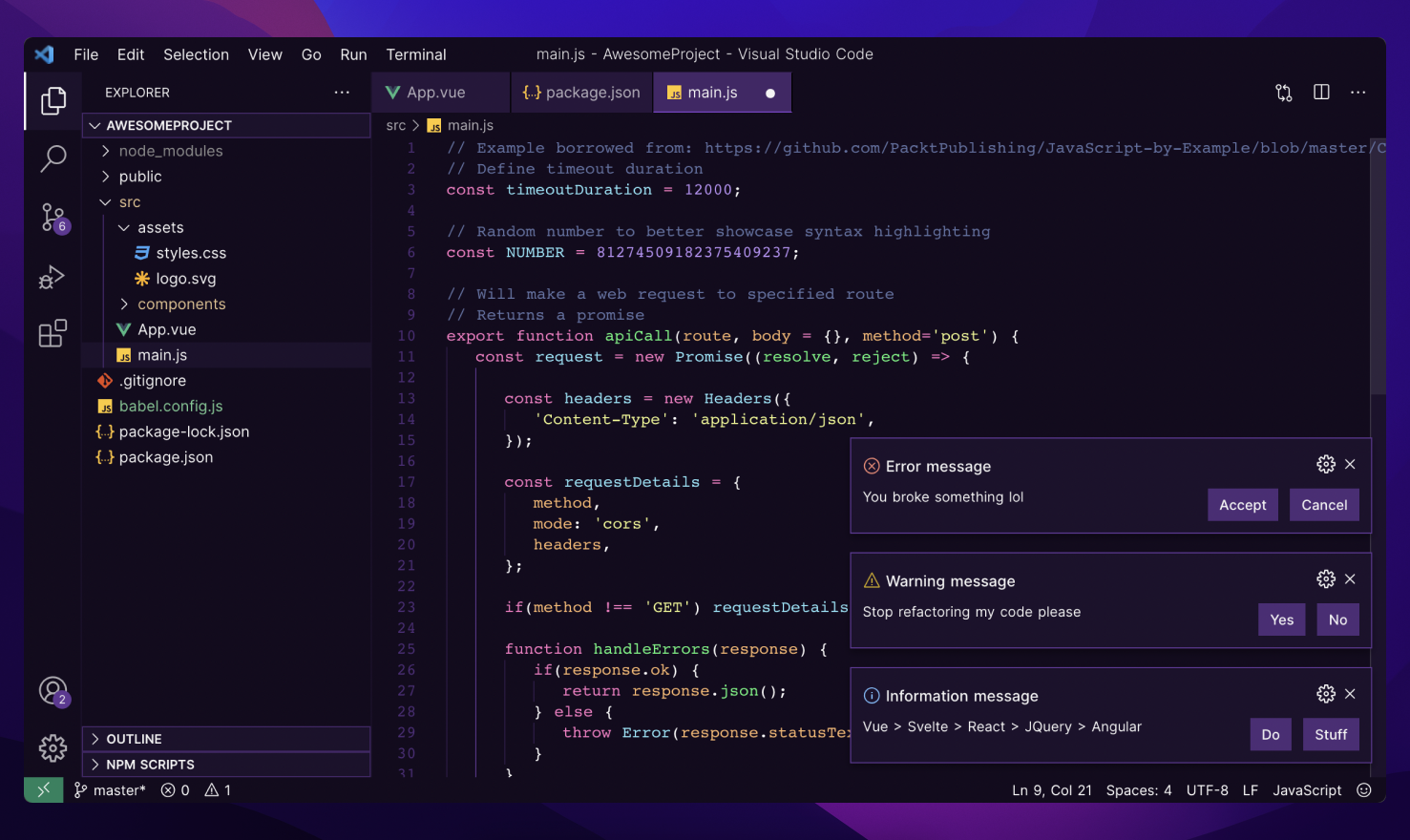
Task: Click unsaved dot on main.js tab
Action: 770,94
